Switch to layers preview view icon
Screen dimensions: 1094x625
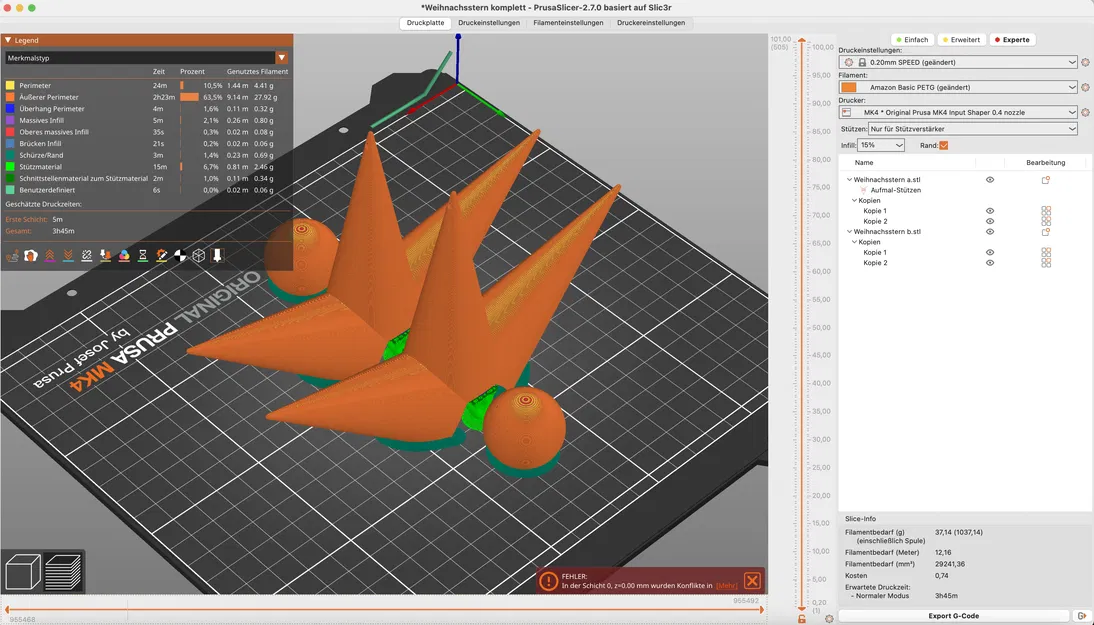click(x=63, y=572)
